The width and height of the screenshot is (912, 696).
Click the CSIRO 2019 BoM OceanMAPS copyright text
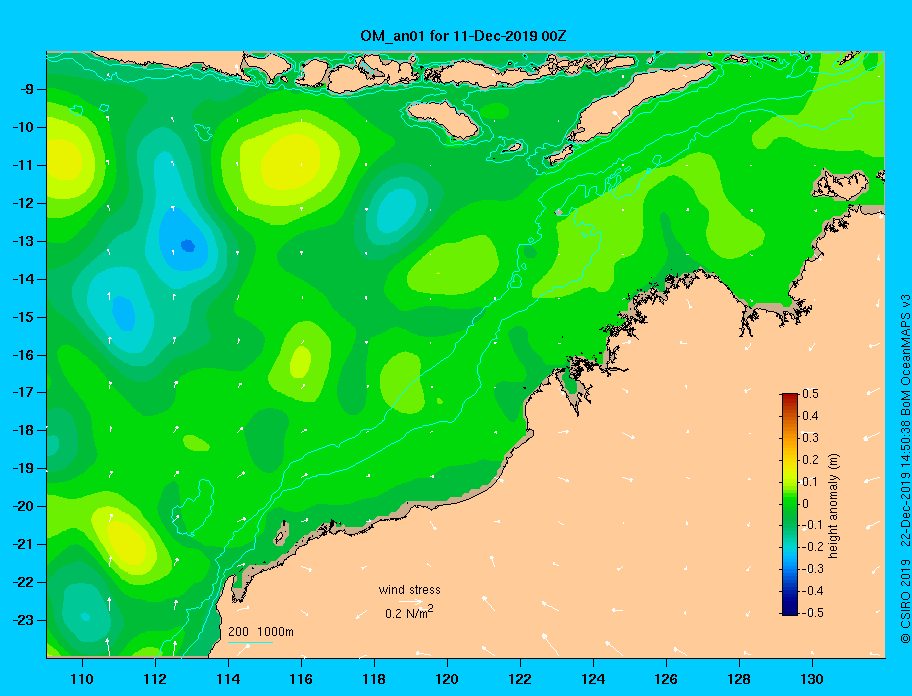pos(905,469)
